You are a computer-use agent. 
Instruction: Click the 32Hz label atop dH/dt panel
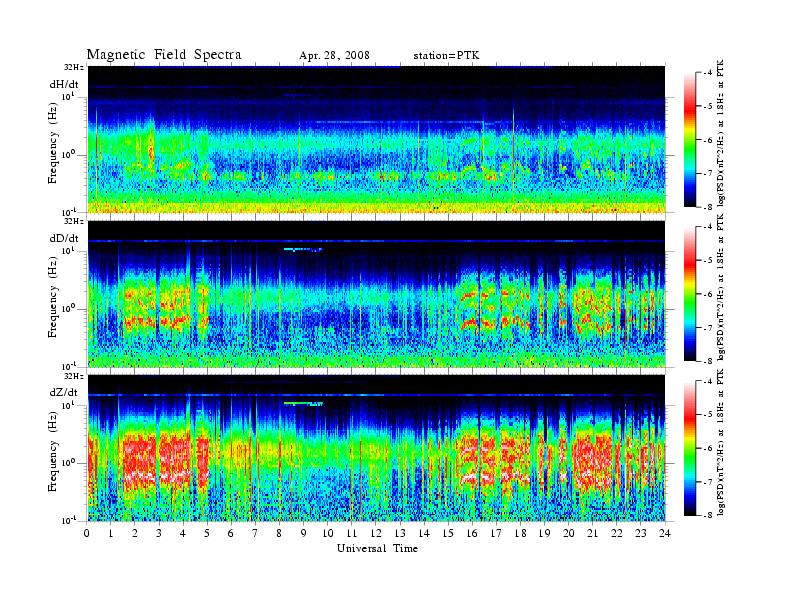click(x=74, y=67)
